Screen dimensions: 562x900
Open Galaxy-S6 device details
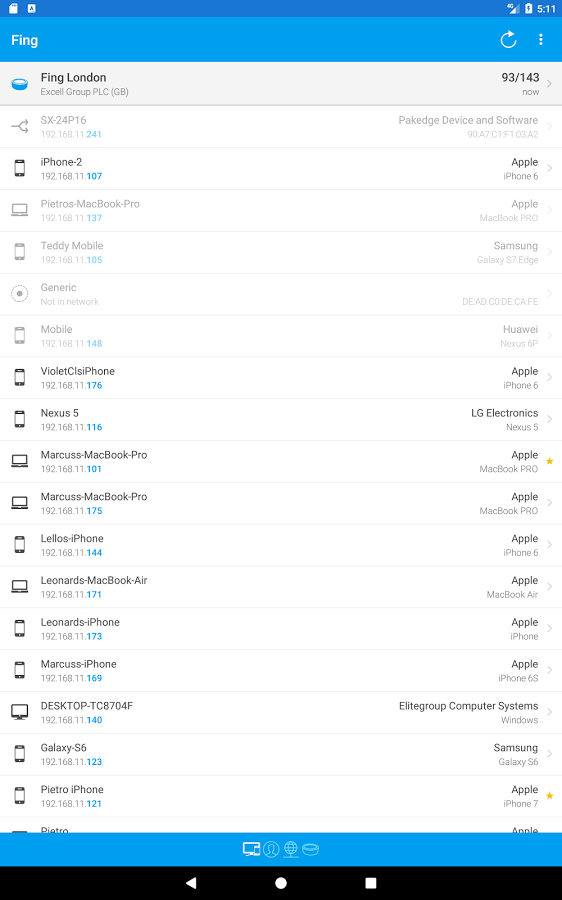point(281,754)
